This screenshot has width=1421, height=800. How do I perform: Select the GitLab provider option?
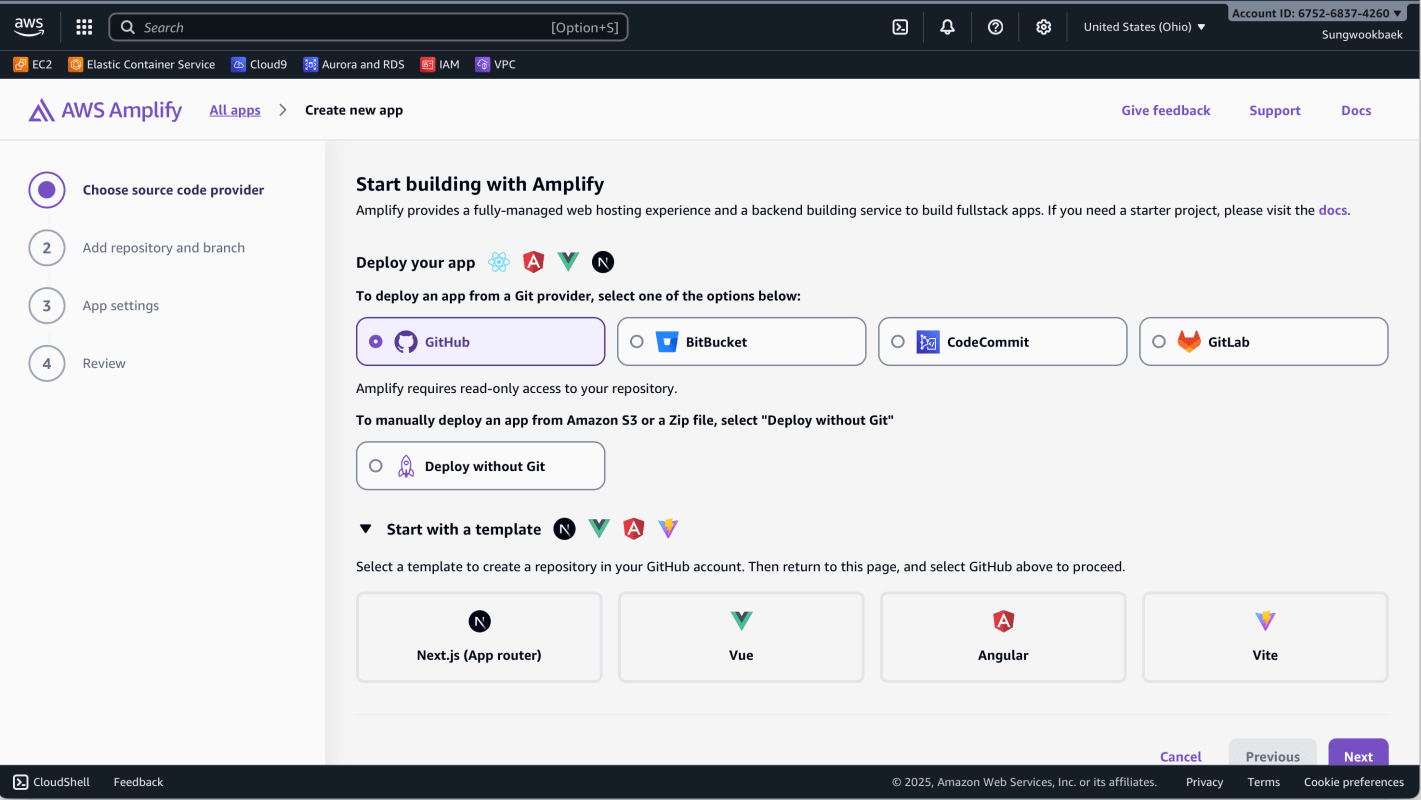coord(1263,342)
